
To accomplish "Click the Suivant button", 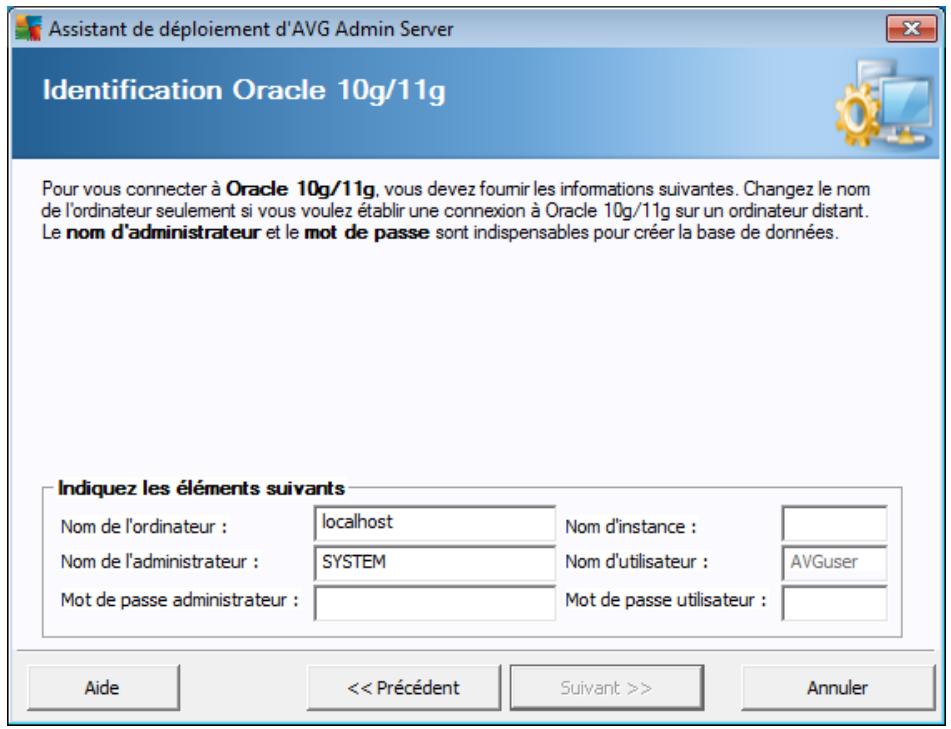I will (x=607, y=688).
